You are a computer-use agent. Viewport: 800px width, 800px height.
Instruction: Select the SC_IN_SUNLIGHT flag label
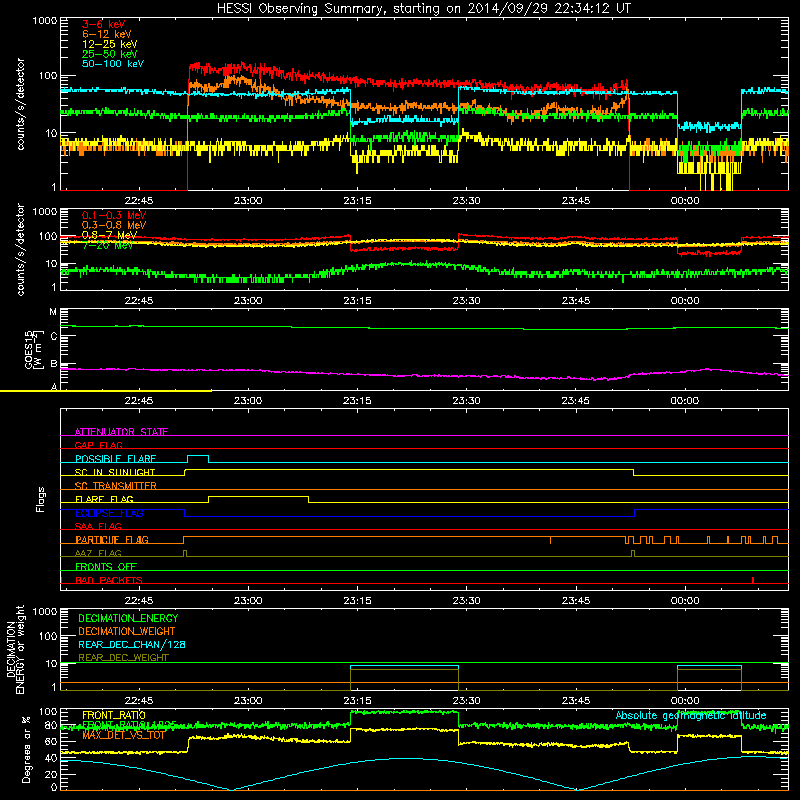[115, 472]
